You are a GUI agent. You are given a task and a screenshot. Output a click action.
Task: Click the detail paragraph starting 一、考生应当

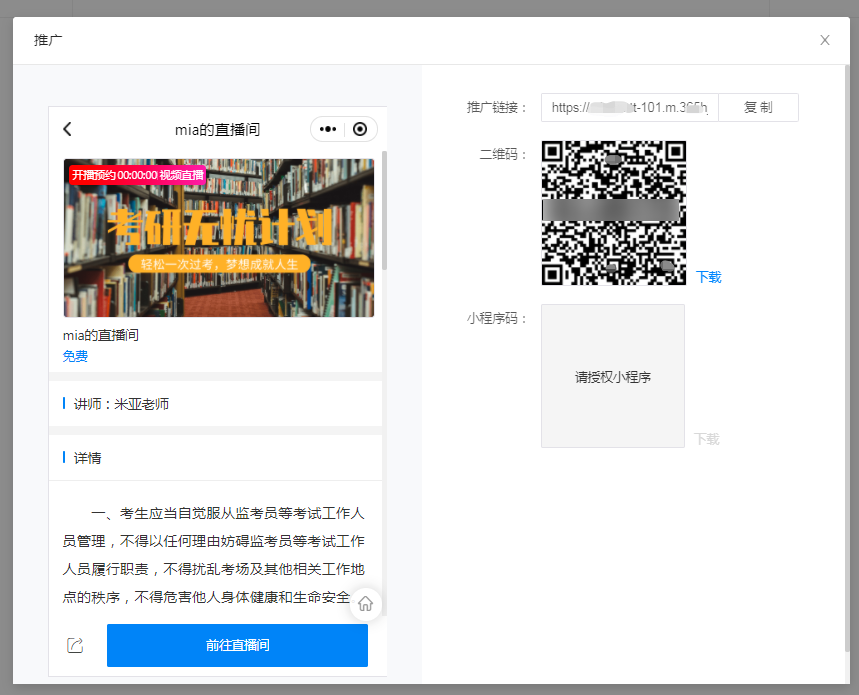[214, 555]
